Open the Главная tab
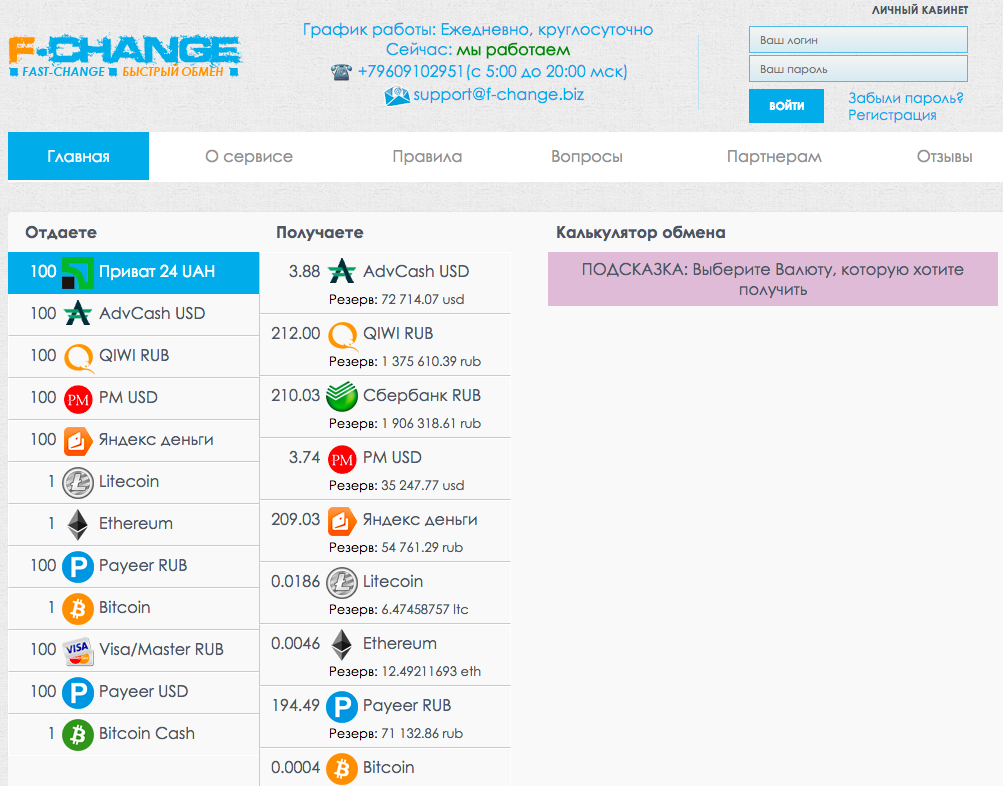The width and height of the screenshot is (1003, 786). tap(78, 156)
